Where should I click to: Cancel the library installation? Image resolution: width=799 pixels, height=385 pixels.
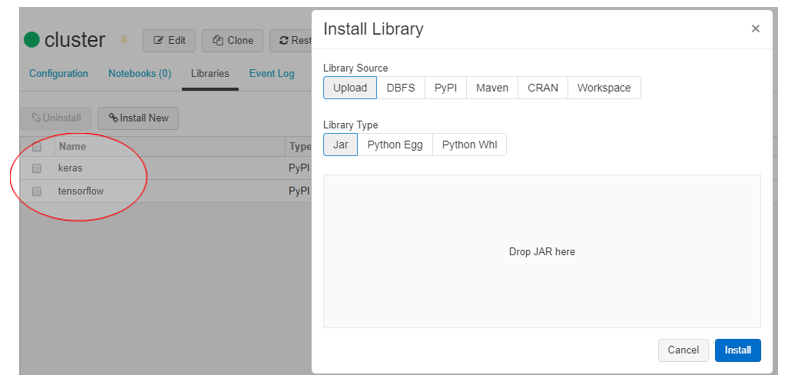(x=683, y=350)
